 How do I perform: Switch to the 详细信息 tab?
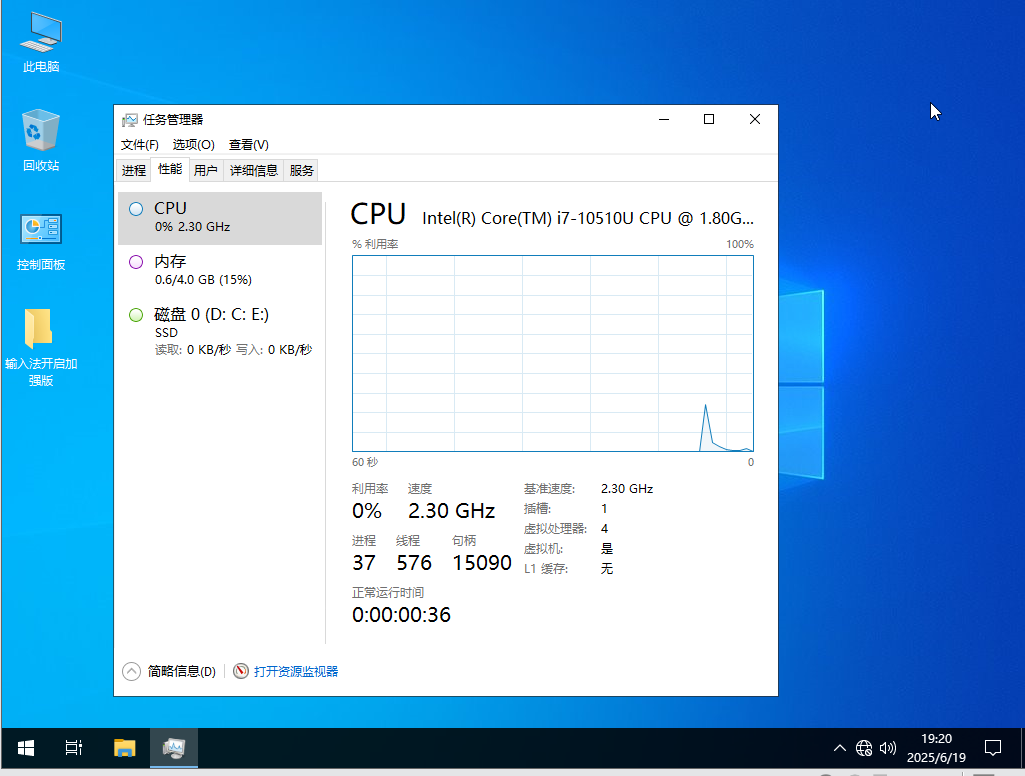point(254,171)
